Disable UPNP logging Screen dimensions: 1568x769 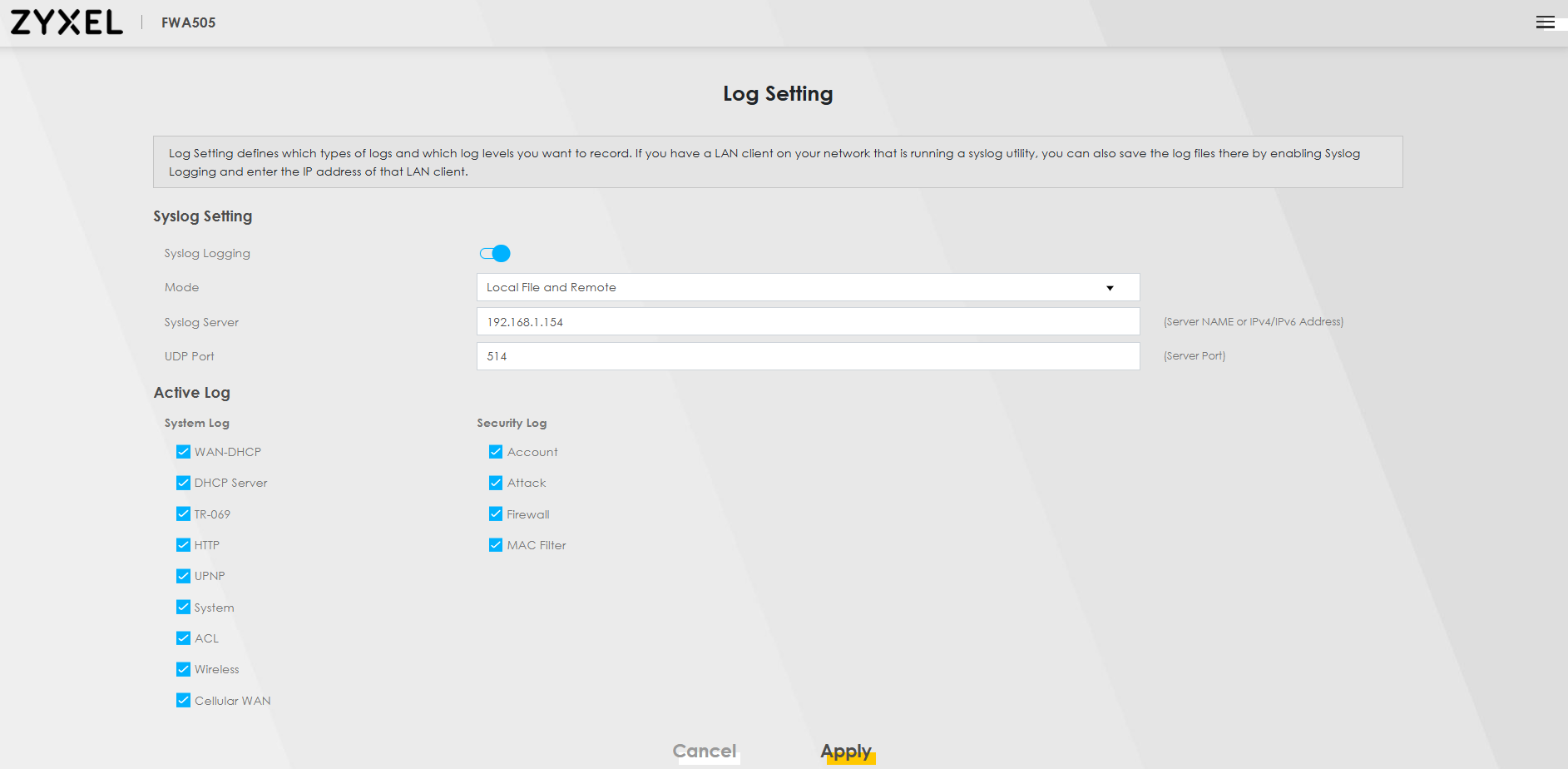(183, 575)
